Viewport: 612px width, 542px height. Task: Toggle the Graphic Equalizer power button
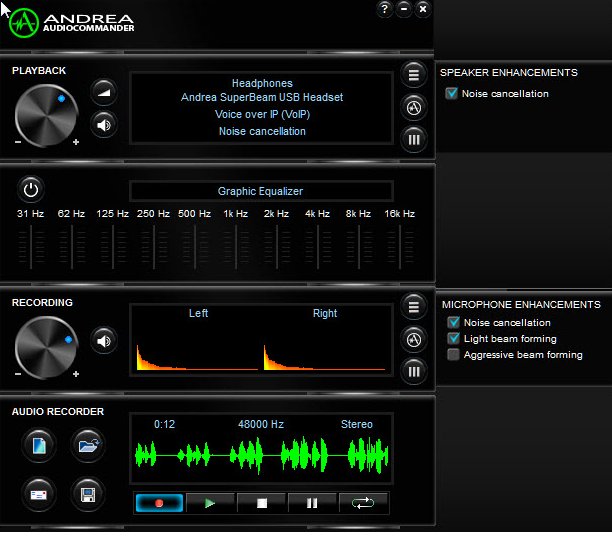tap(31, 190)
